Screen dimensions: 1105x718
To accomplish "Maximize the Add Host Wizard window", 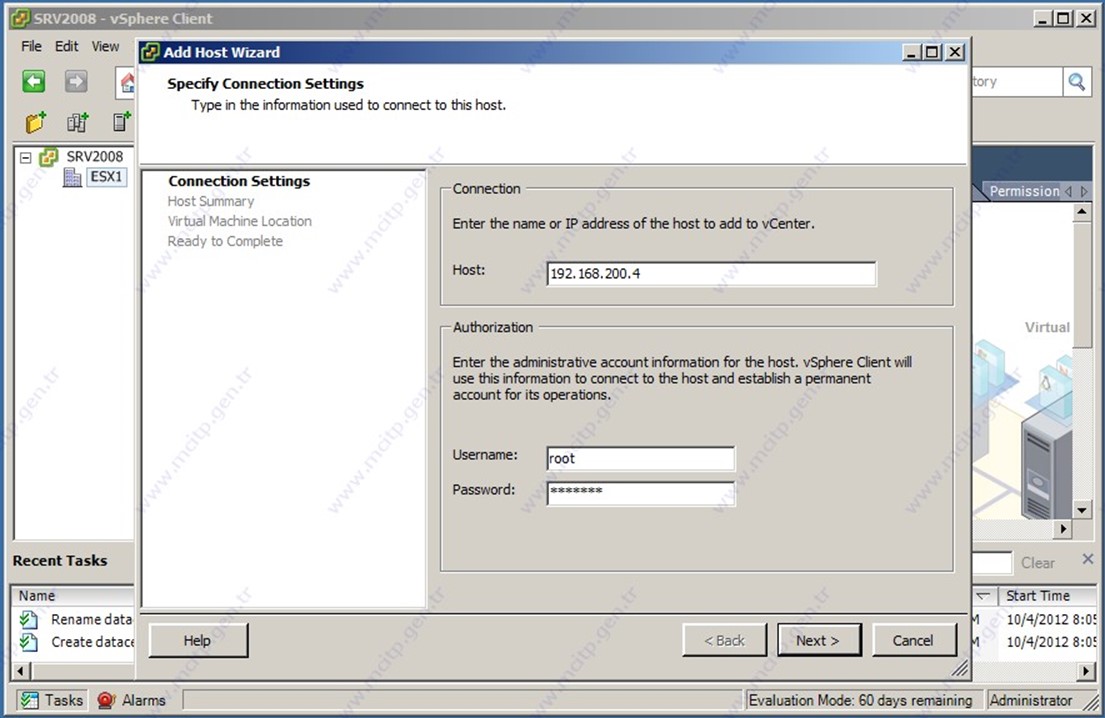I will [932, 52].
